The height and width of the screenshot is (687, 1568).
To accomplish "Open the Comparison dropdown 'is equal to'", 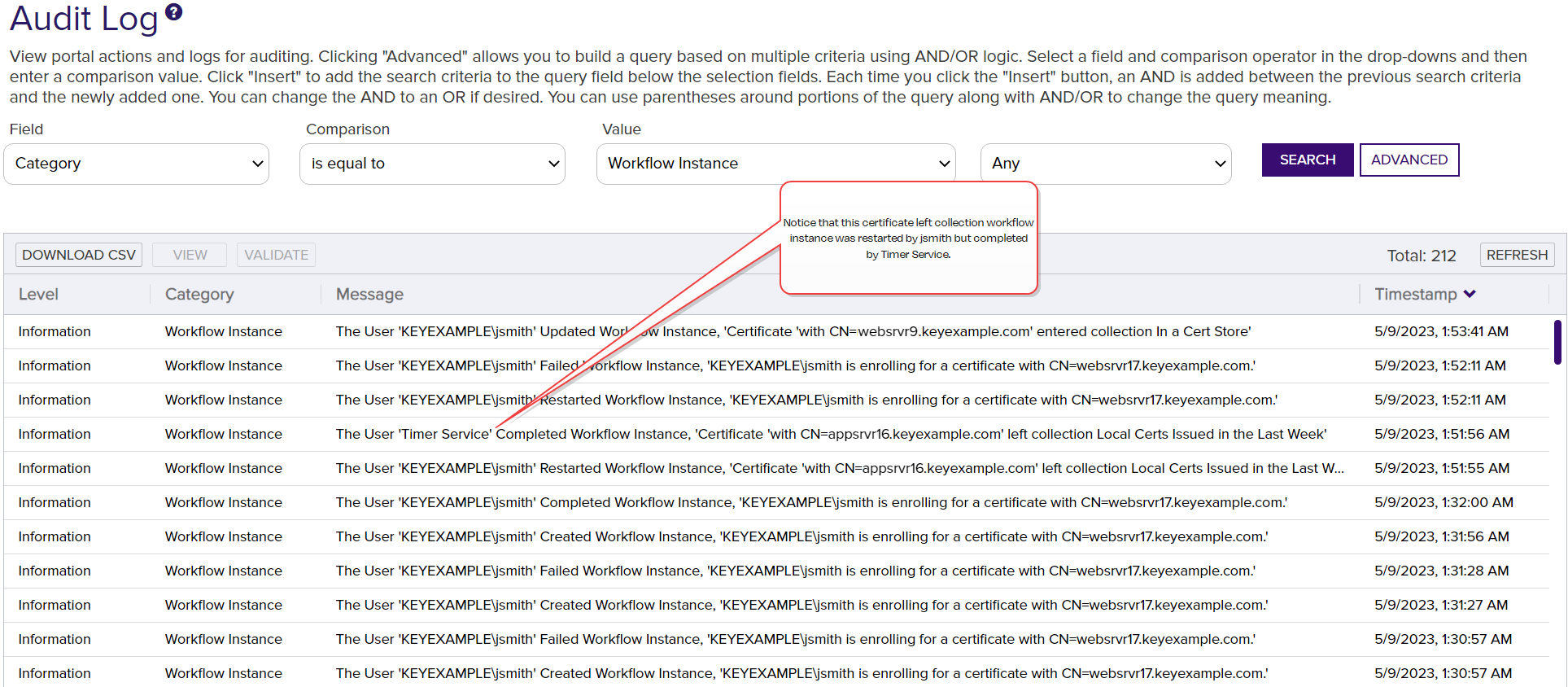I will (x=432, y=164).
